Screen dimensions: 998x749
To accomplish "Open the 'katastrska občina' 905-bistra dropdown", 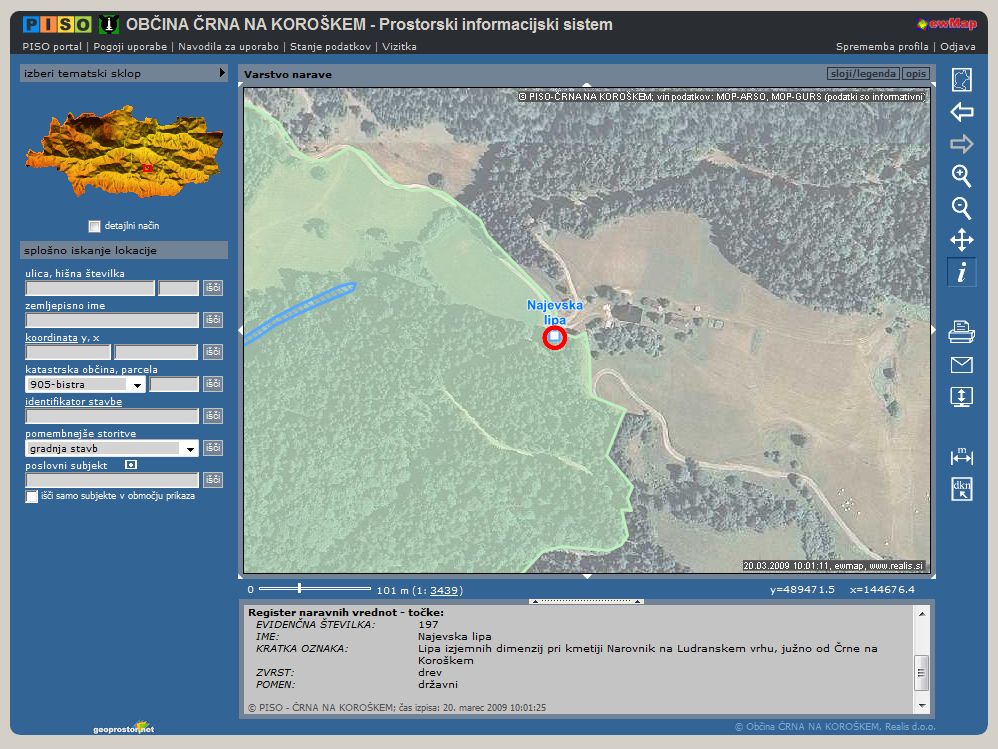I will point(136,384).
